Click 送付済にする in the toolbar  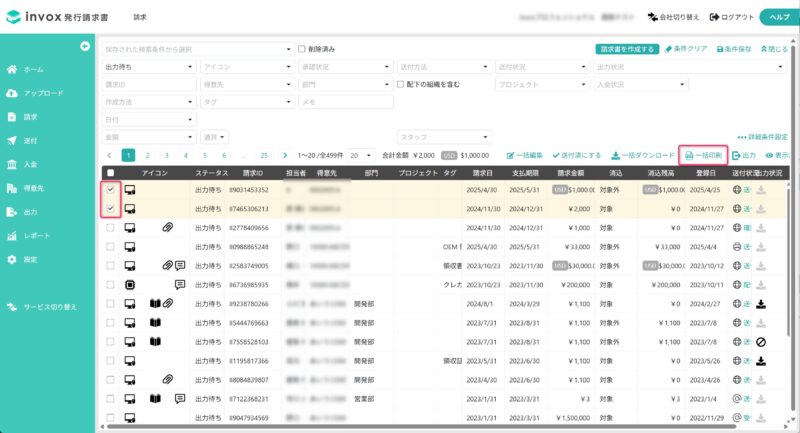577,156
